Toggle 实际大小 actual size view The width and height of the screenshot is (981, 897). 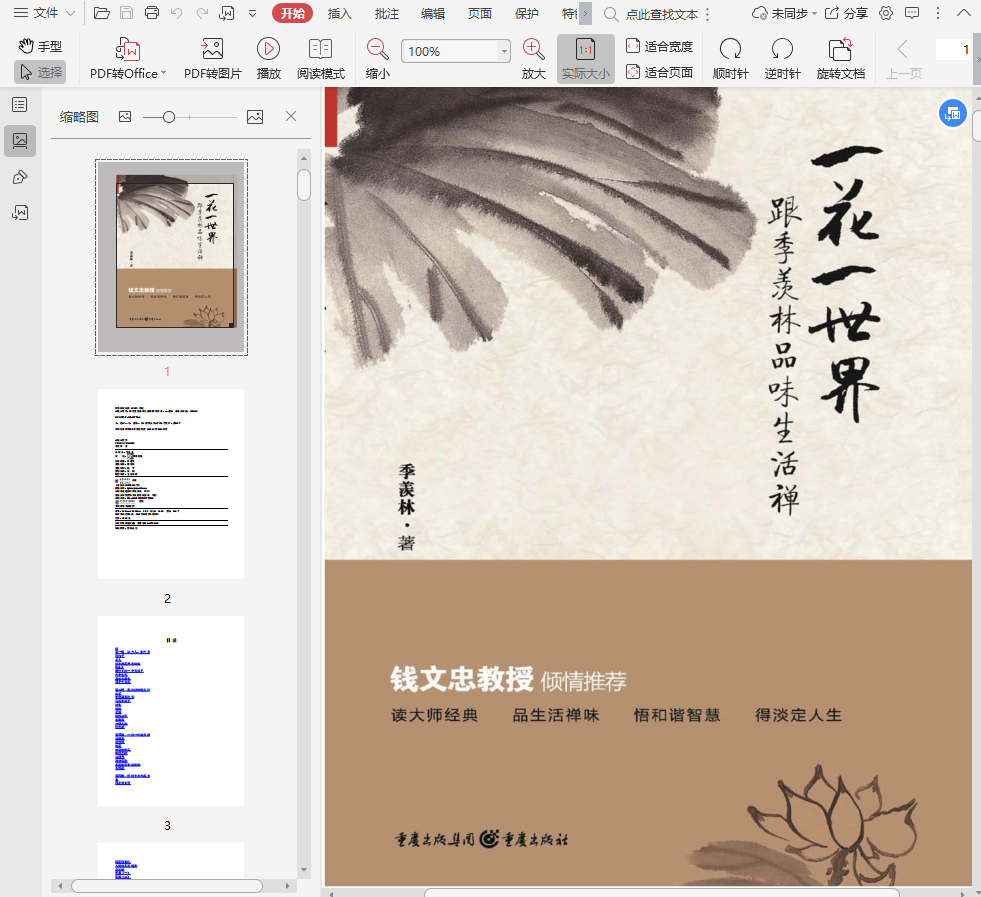click(586, 59)
